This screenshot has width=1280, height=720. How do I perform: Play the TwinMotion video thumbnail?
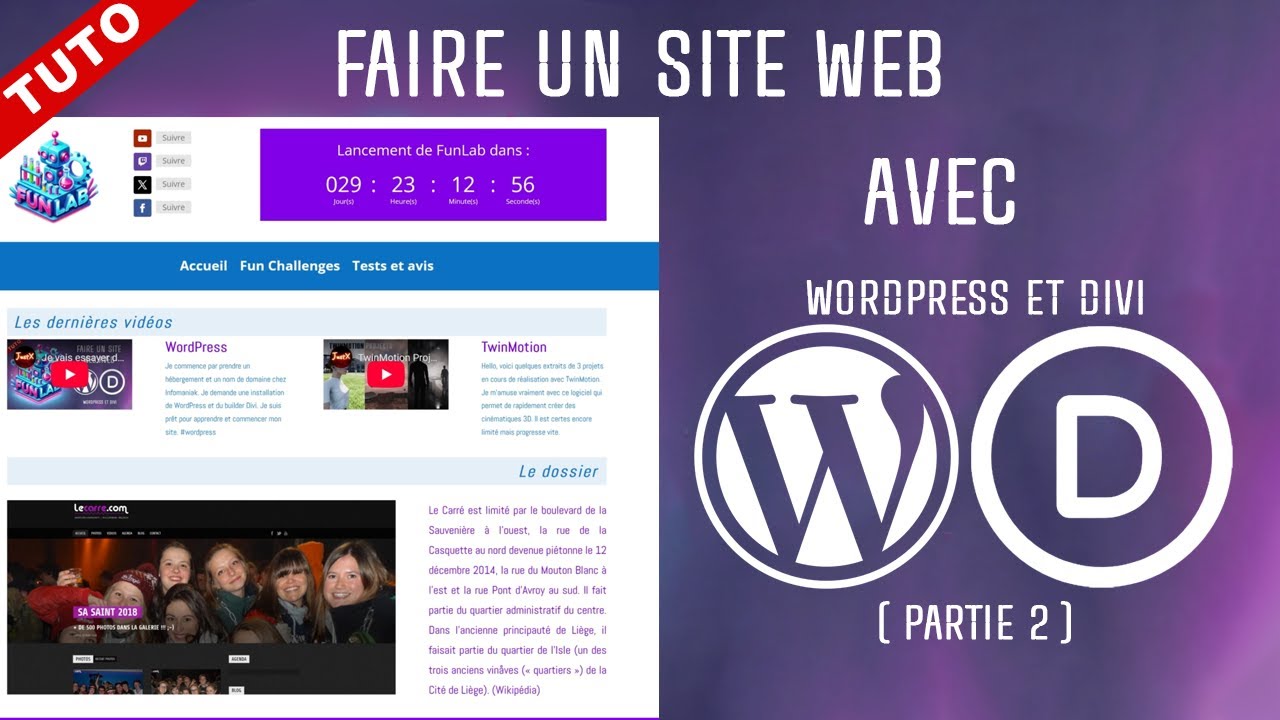(385, 375)
